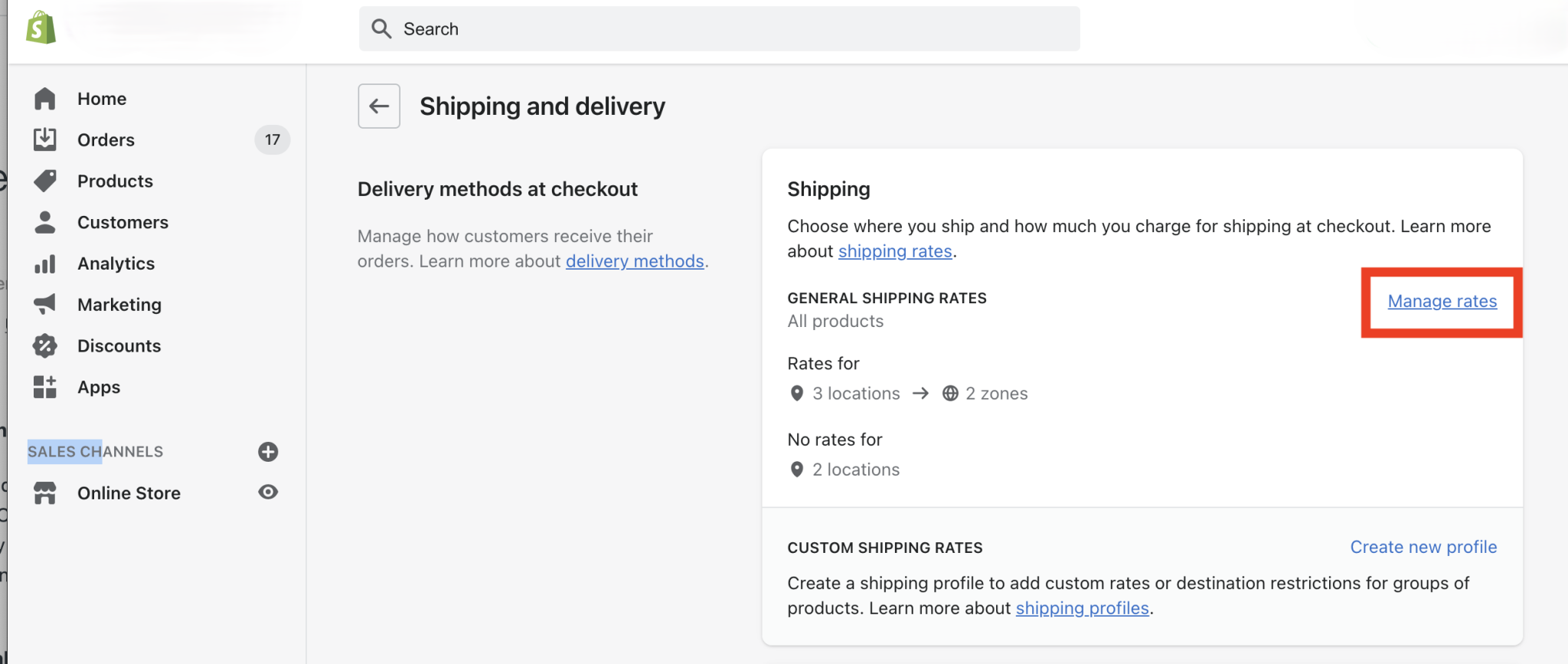This screenshot has width=1568, height=664.
Task: Open Orders via its inbox icon
Action: tap(45, 139)
